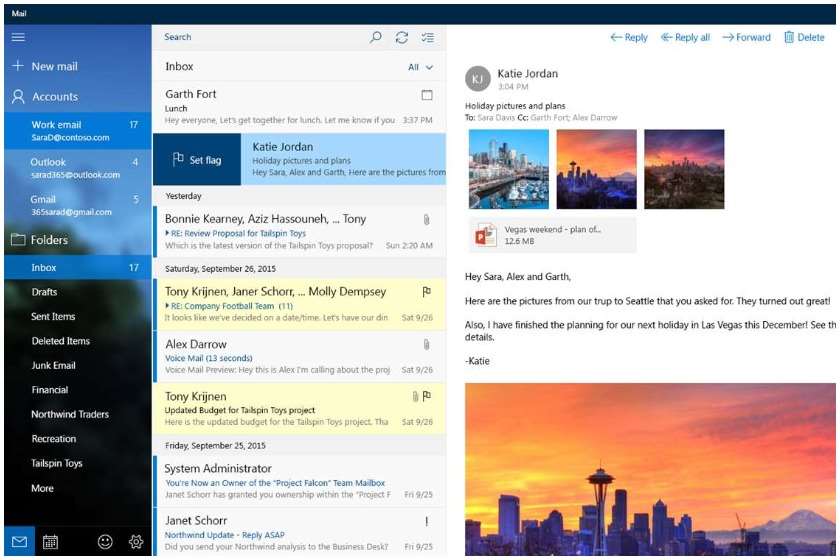Open the Drafts folder

click(44, 292)
